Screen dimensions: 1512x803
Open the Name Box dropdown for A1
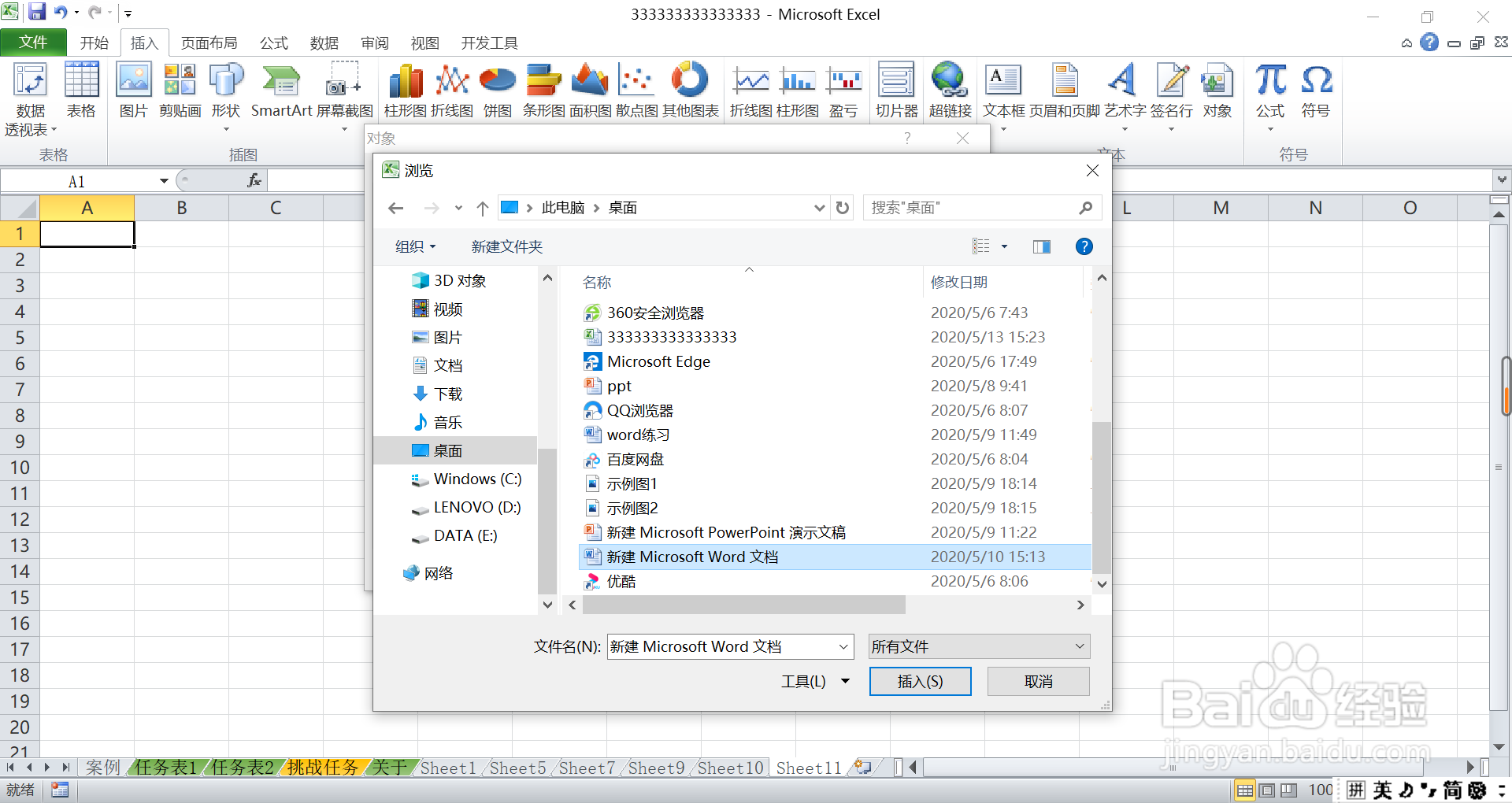point(164,181)
